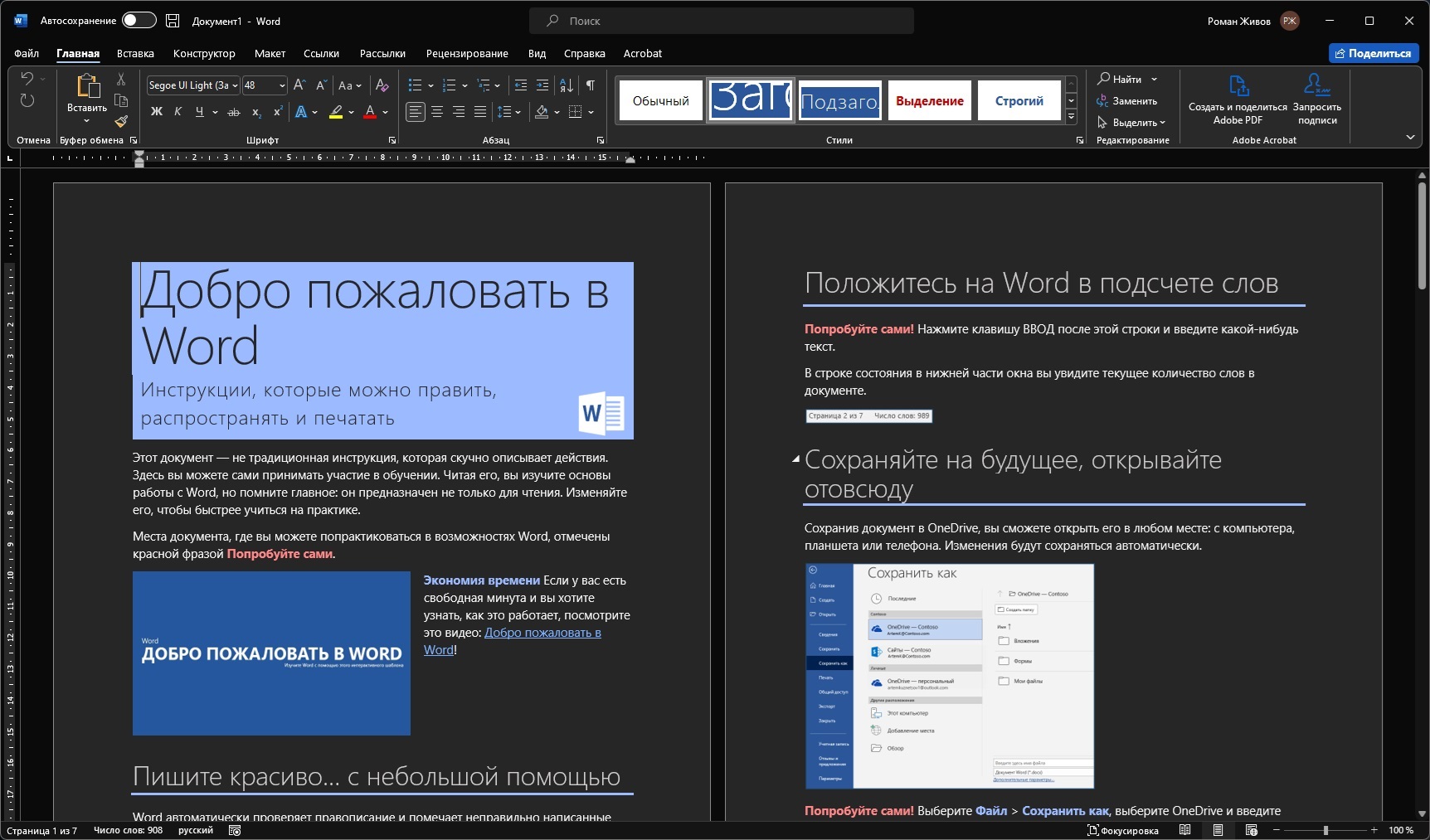Viewport: 1430px width, 840px height.
Task: Apply the red font color
Action: (370, 112)
